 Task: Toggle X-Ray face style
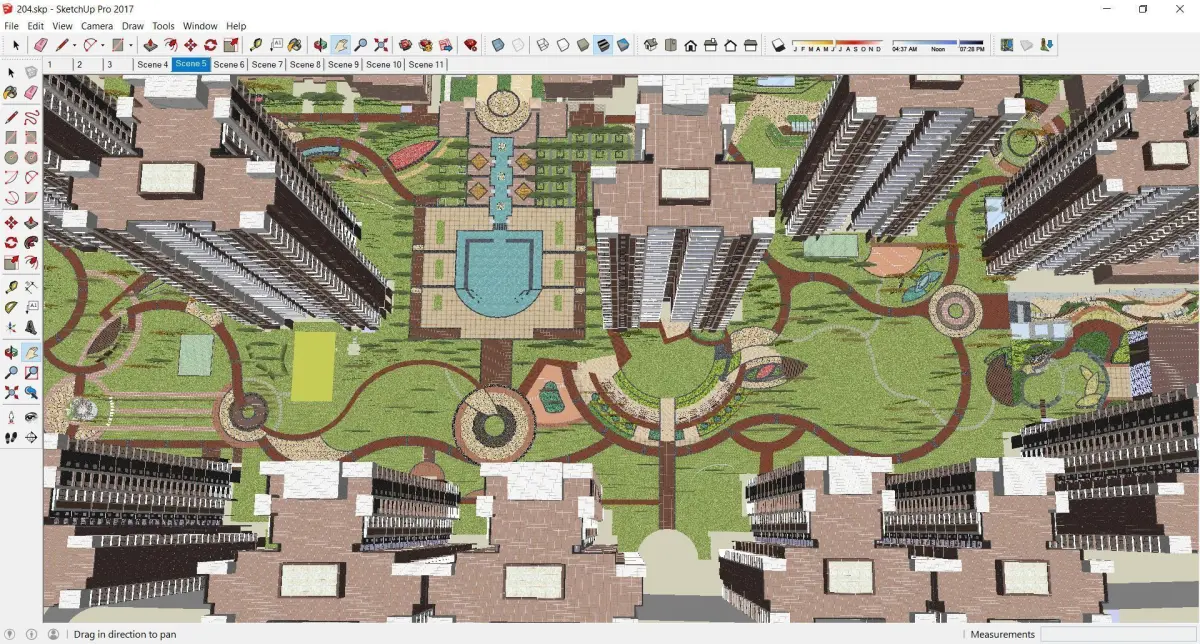click(497, 45)
